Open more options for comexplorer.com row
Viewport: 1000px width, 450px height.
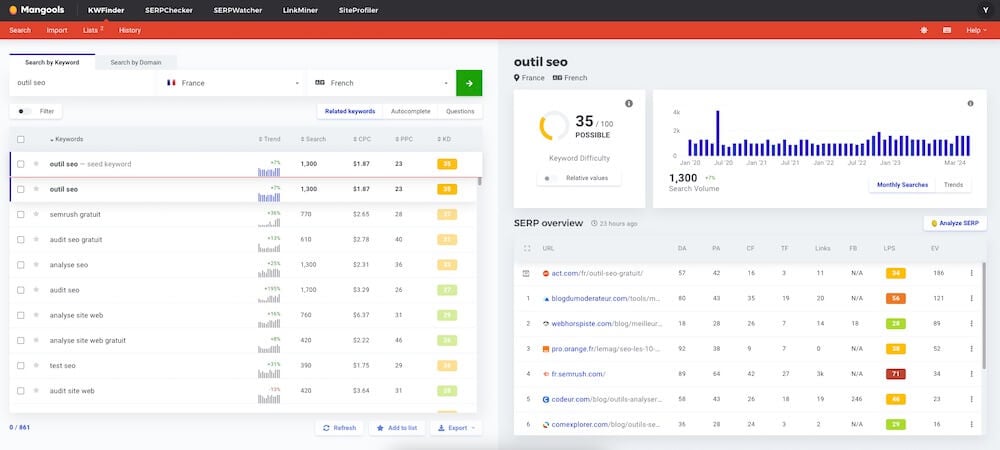click(972, 425)
